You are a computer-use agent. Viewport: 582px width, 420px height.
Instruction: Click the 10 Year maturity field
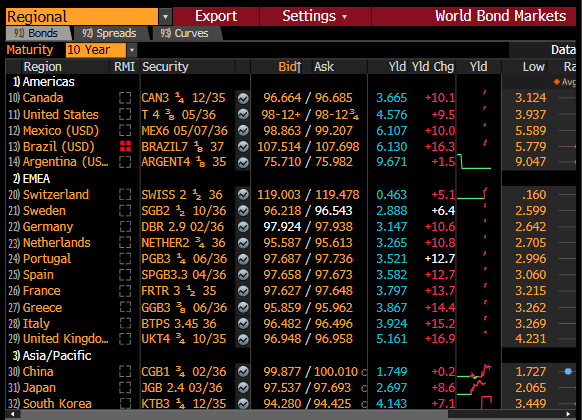click(96, 50)
